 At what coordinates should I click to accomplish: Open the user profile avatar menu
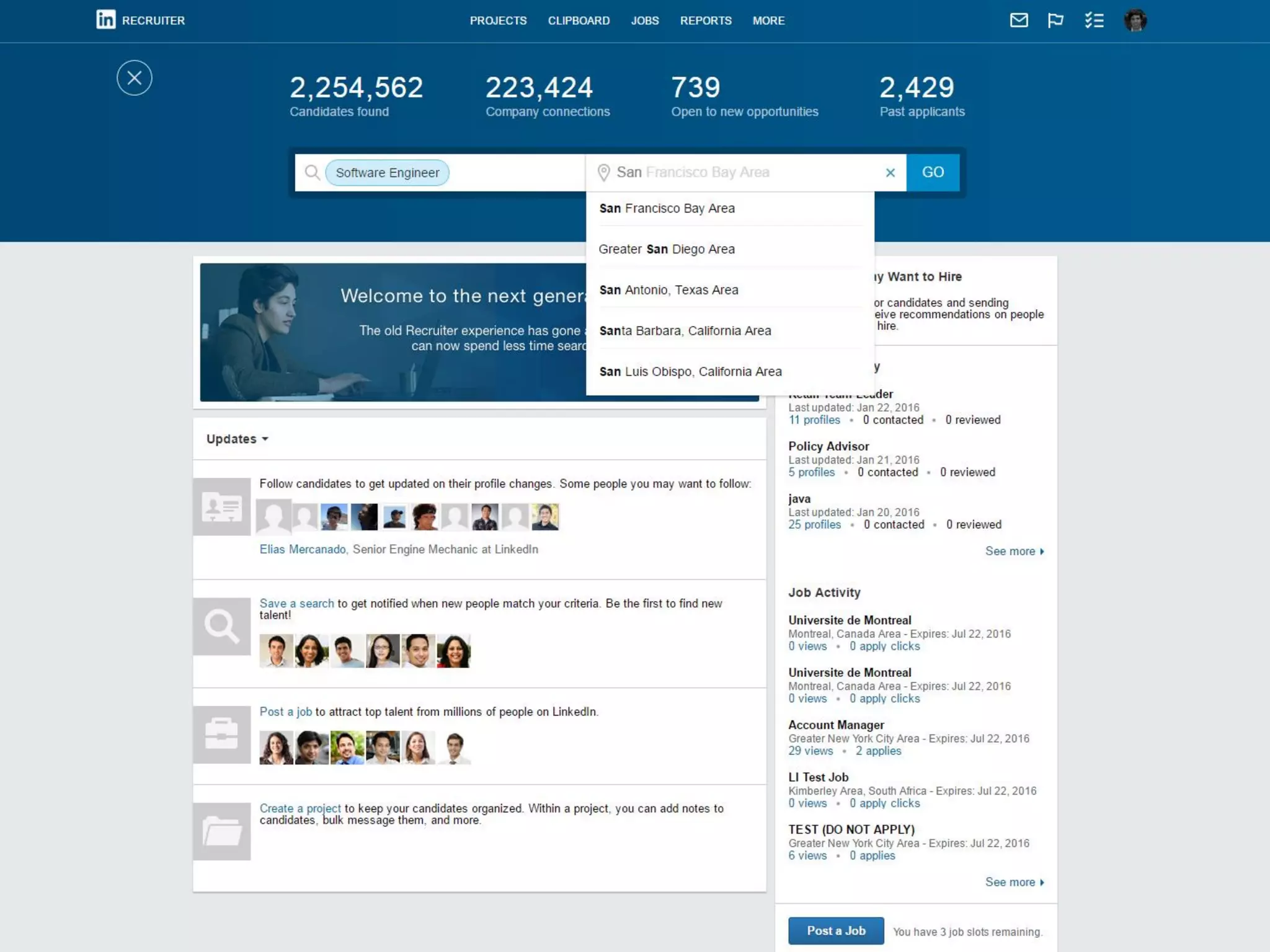(1135, 20)
